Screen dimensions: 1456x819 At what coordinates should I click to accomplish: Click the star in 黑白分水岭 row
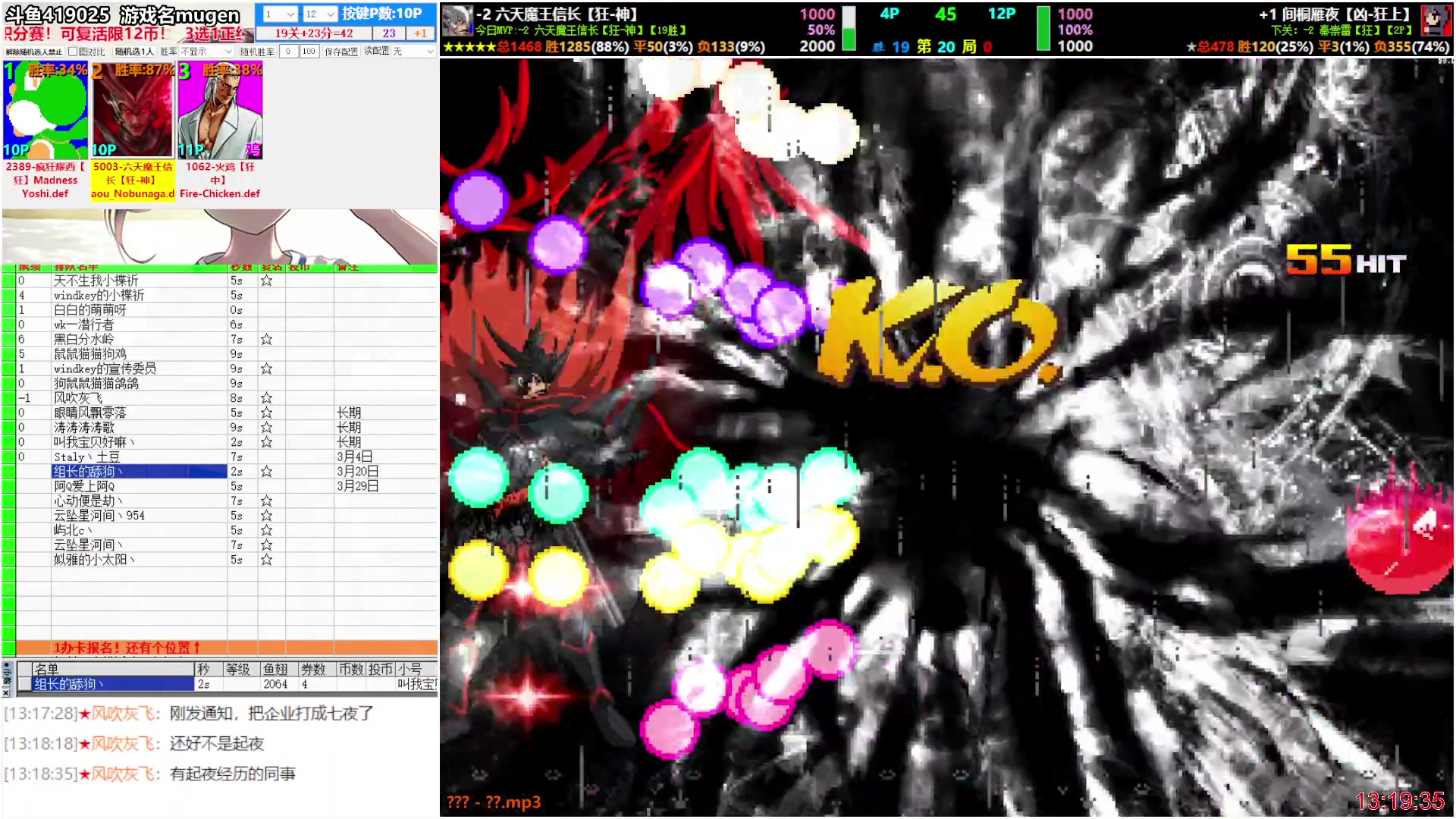266,340
